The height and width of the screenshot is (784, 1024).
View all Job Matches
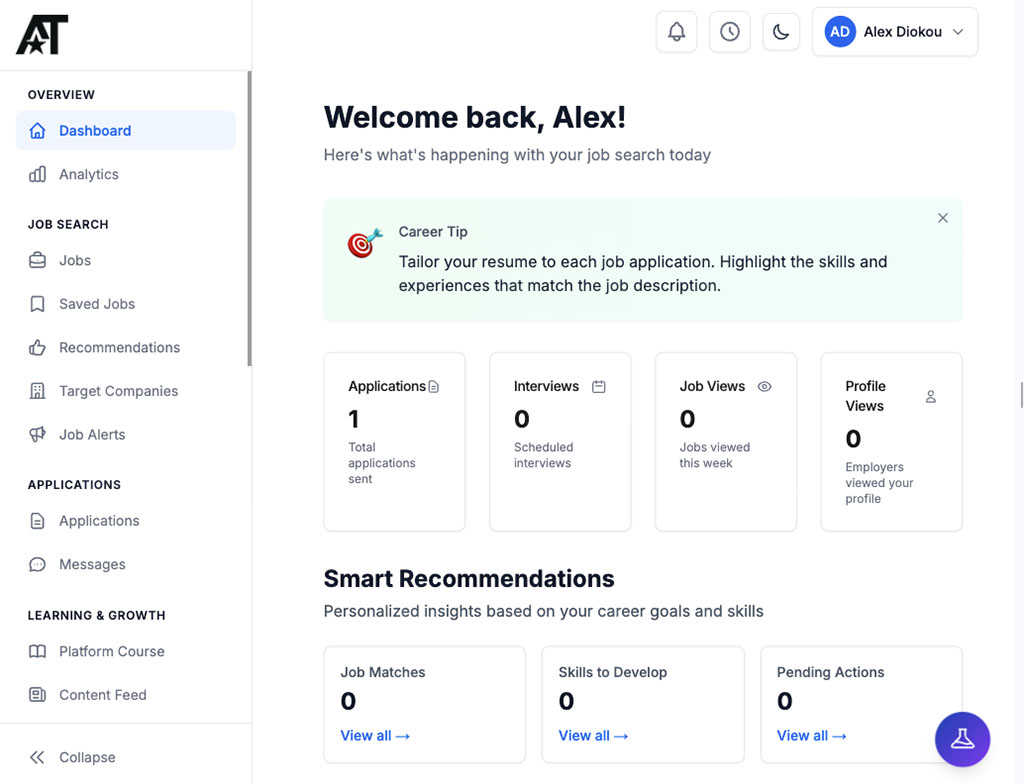click(x=375, y=736)
